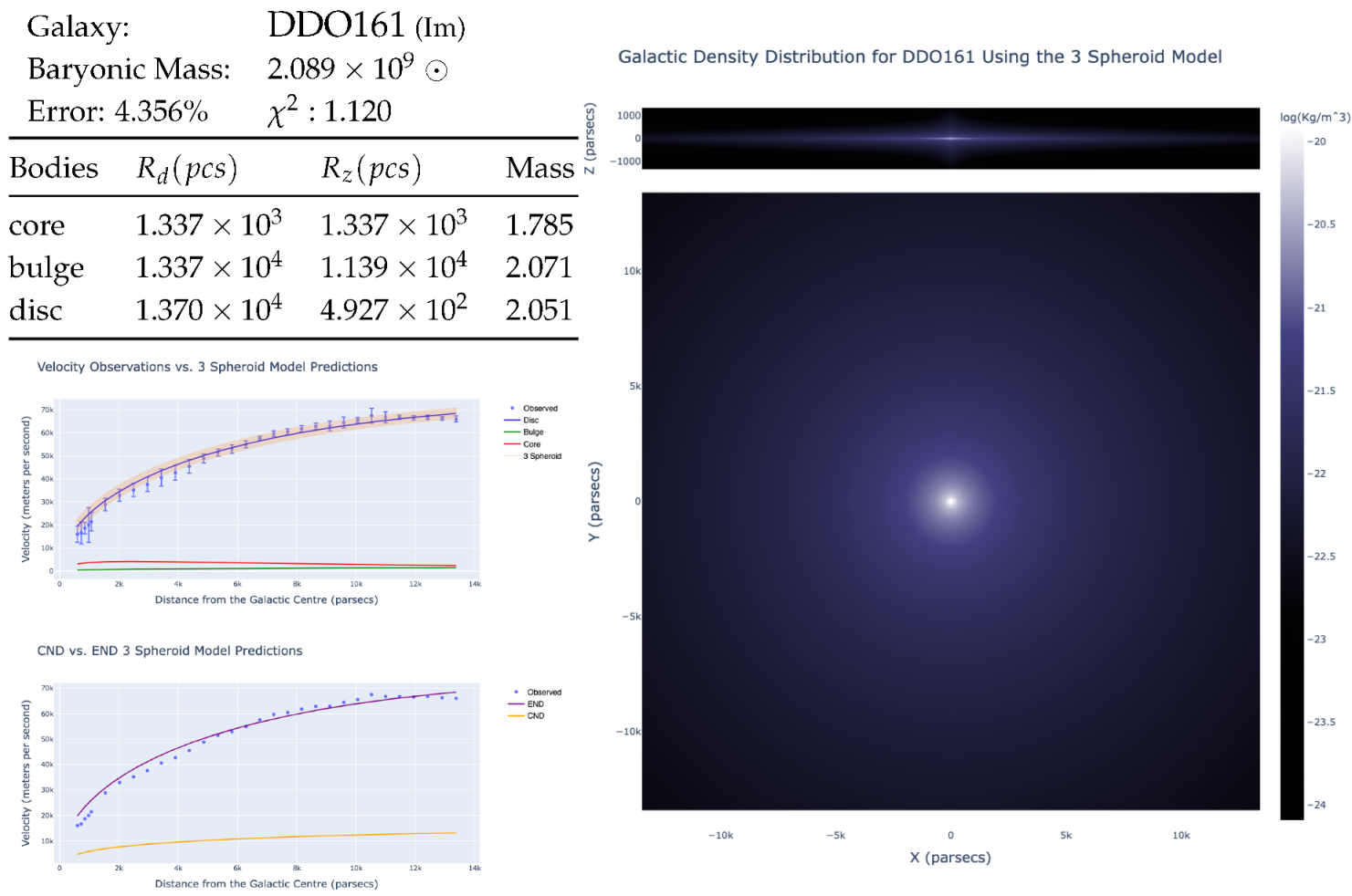Toggle the Bulge legend entry
The image size is (1352, 896).
[524, 432]
